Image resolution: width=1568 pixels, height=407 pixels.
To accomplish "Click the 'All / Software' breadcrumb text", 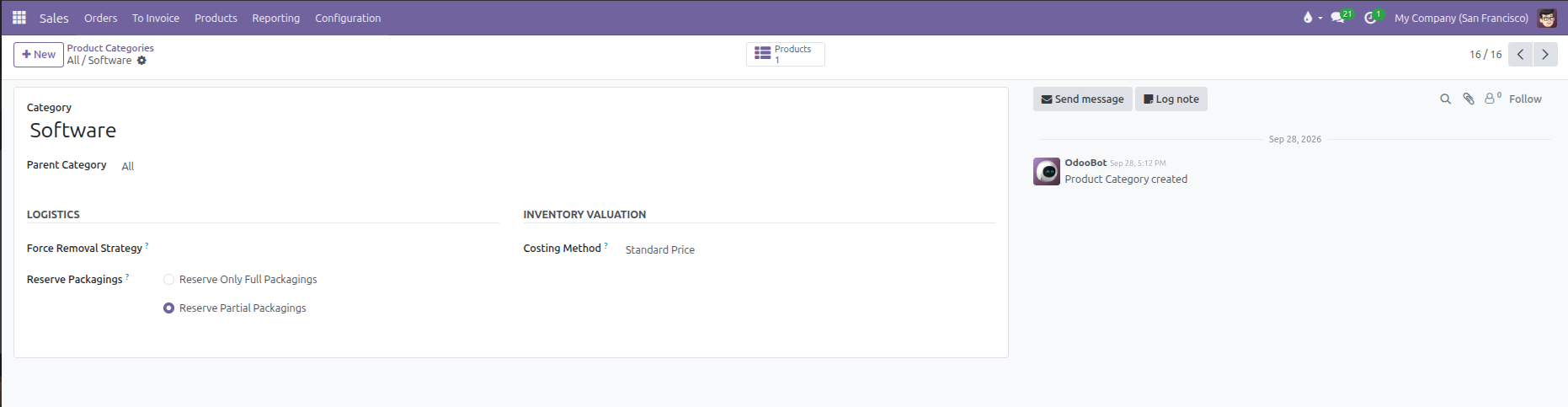I will pos(99,61).
